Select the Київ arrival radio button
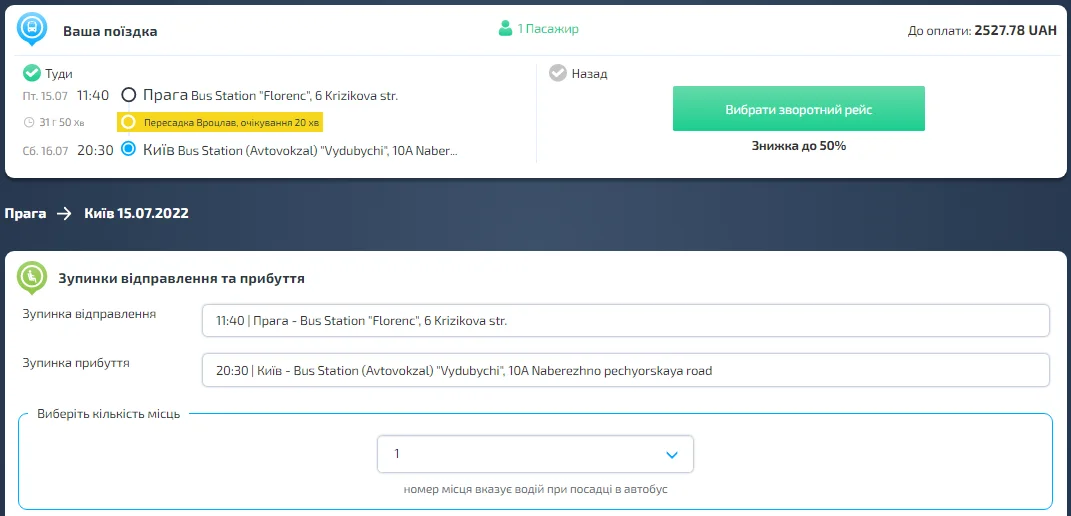The width and height of the screenshot is (1071, 516). coord(128,150)
